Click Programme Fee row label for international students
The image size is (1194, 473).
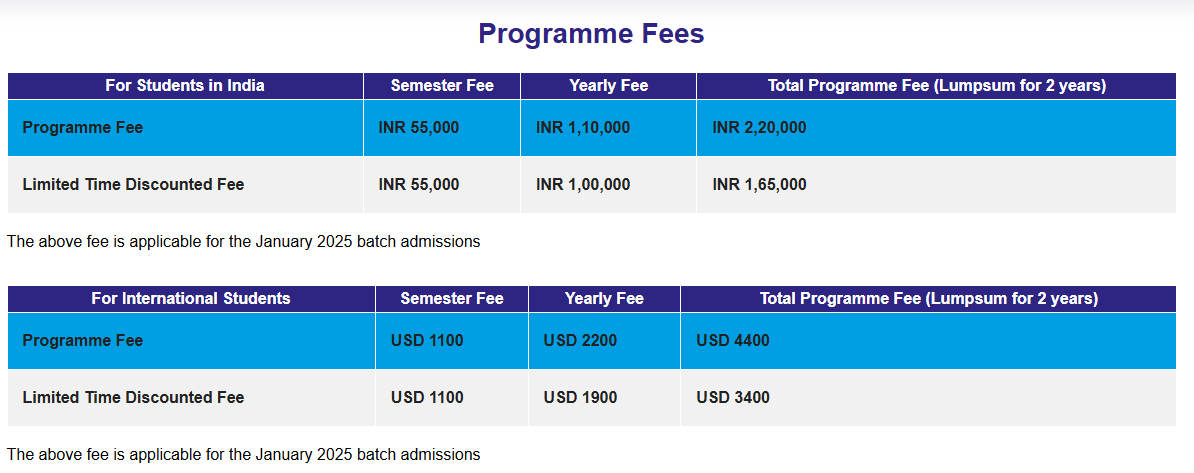(82, 341)
